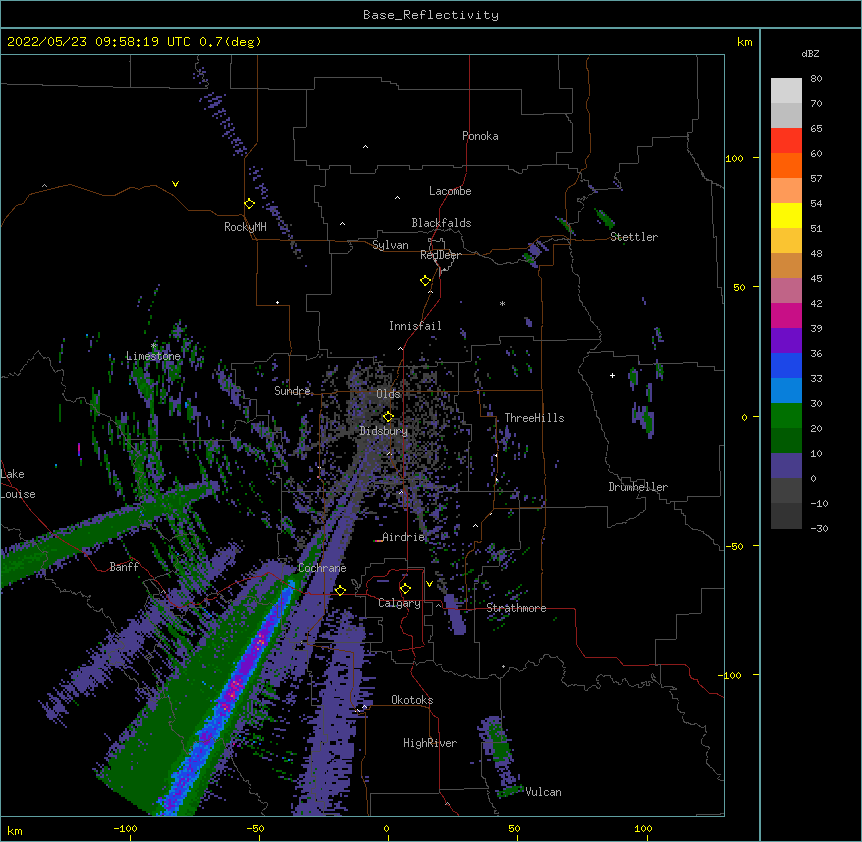862x842 pixels.
Task: Pick the pink 45 dBZ legend swatch
Action: click(786, 290)
